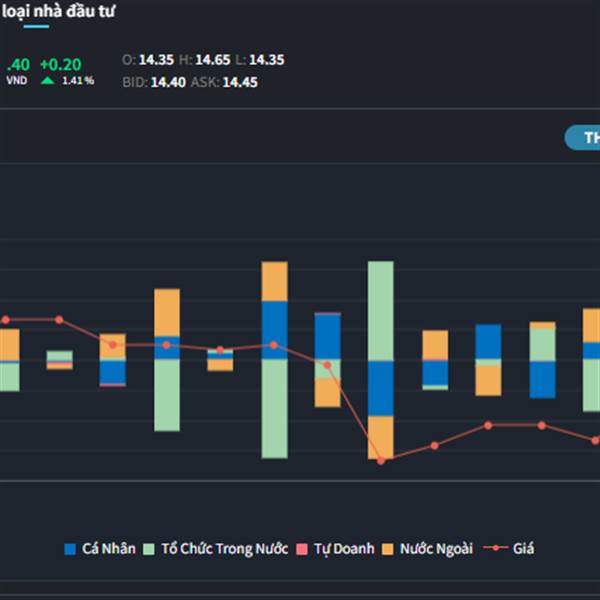600x600 pixels.
Task: Click the ASK price 14.45
Action: coord(240,83)
